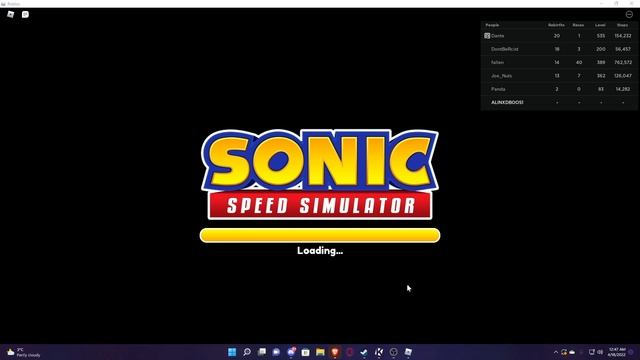Viewport: 640px width, 360px height.
Task: Select player 'Joe_Nuts' in the leaderboard
Action: [559, 76]
